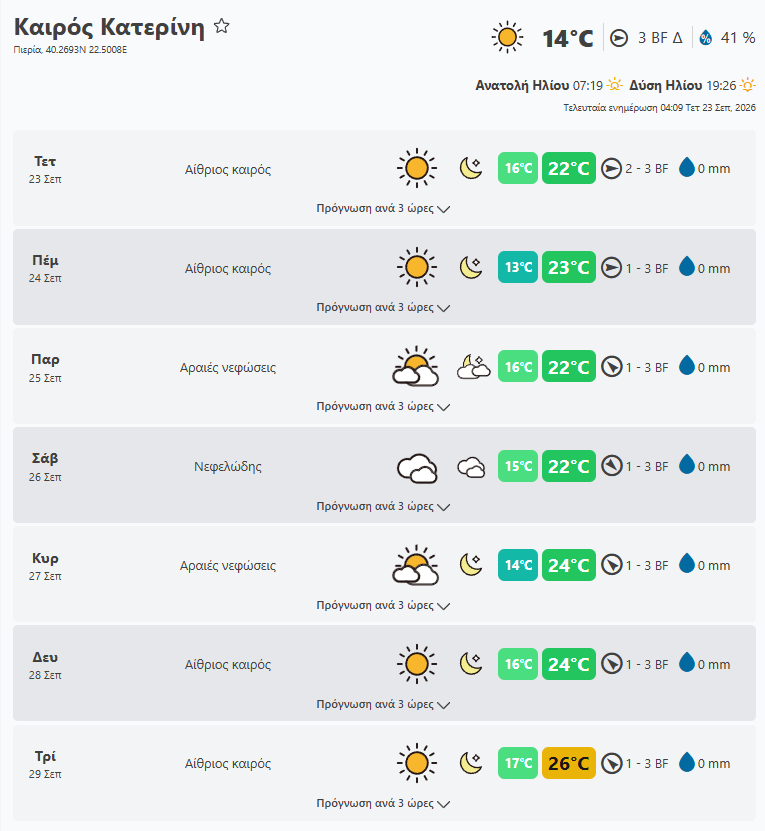The image size is (765, 831).
Task: Click the teal 13°C min temperature badge for Πέμ
Action: click(518, 267)
